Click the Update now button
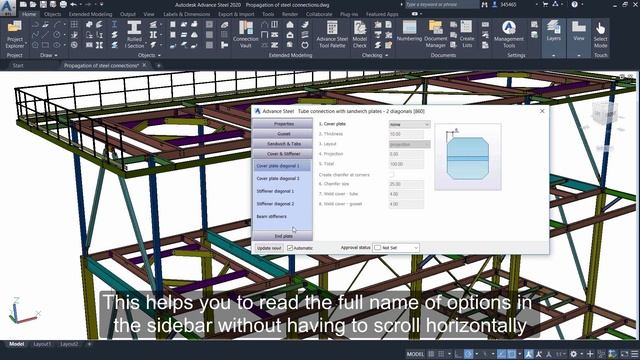This screenshot has height=360, width=640. (269, 248)
